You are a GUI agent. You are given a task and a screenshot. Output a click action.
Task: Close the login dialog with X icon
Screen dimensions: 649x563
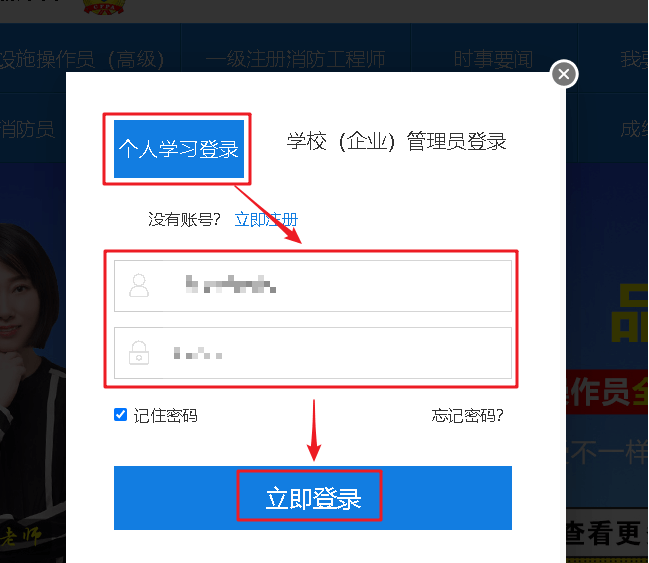tap(564, 74)
